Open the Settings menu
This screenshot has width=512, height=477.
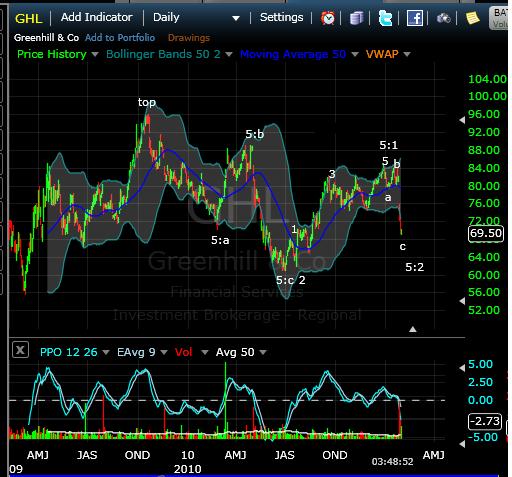click(x=282, y=17)
